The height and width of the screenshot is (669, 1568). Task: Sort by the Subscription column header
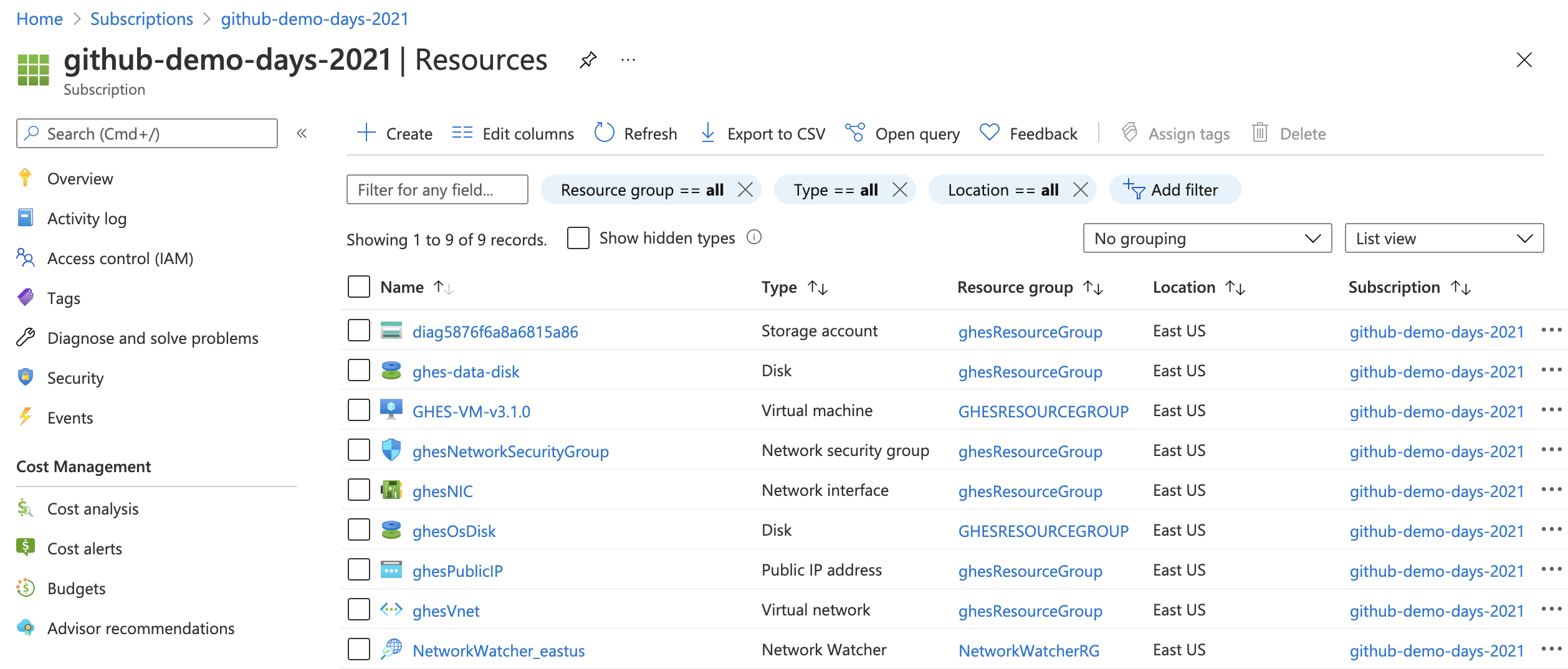click(x=1409, y=287)
